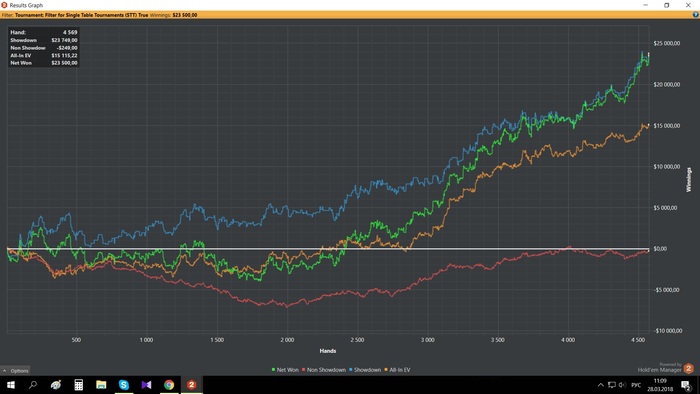Toggle Showdown legend entry
This screenshot has height=394, width=700.
[x=365, y=369]
